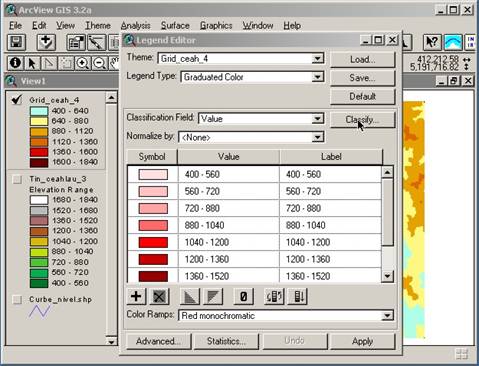Click the context help arrow icon
The height and width of the screenshot is (366, 479).
pos(432,42)
